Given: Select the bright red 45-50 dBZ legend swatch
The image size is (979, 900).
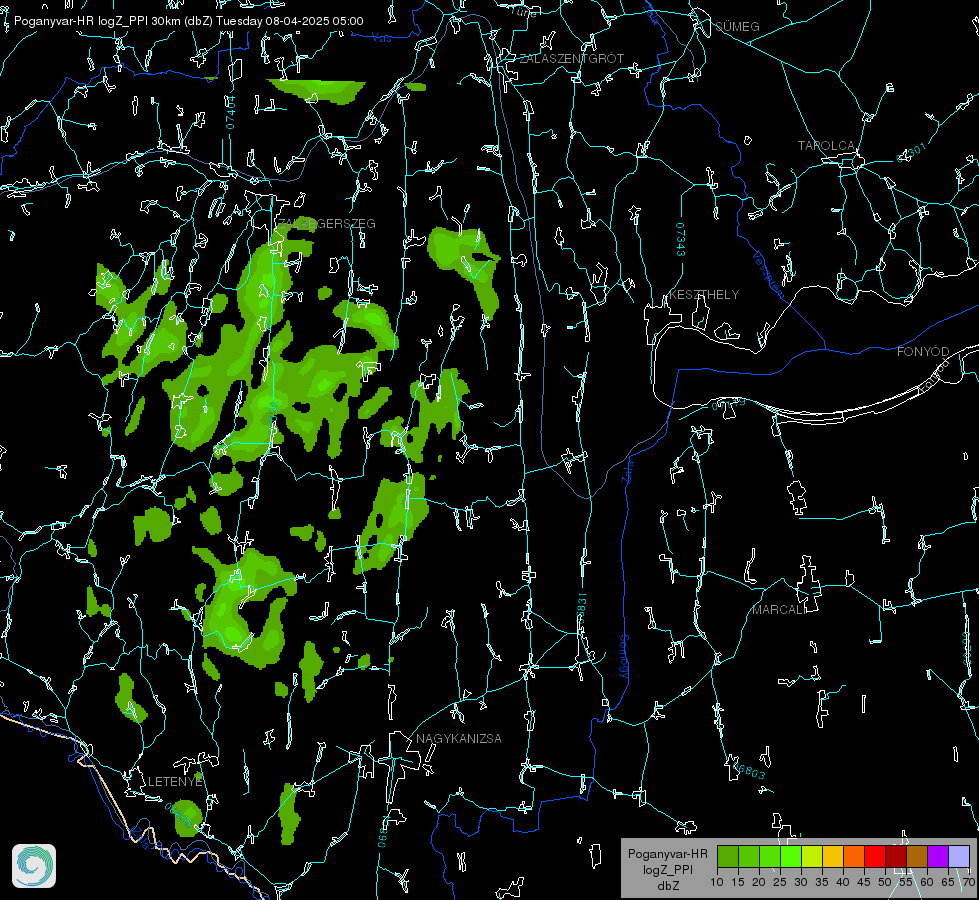Looking at the screenshot, I should point(875,856).
